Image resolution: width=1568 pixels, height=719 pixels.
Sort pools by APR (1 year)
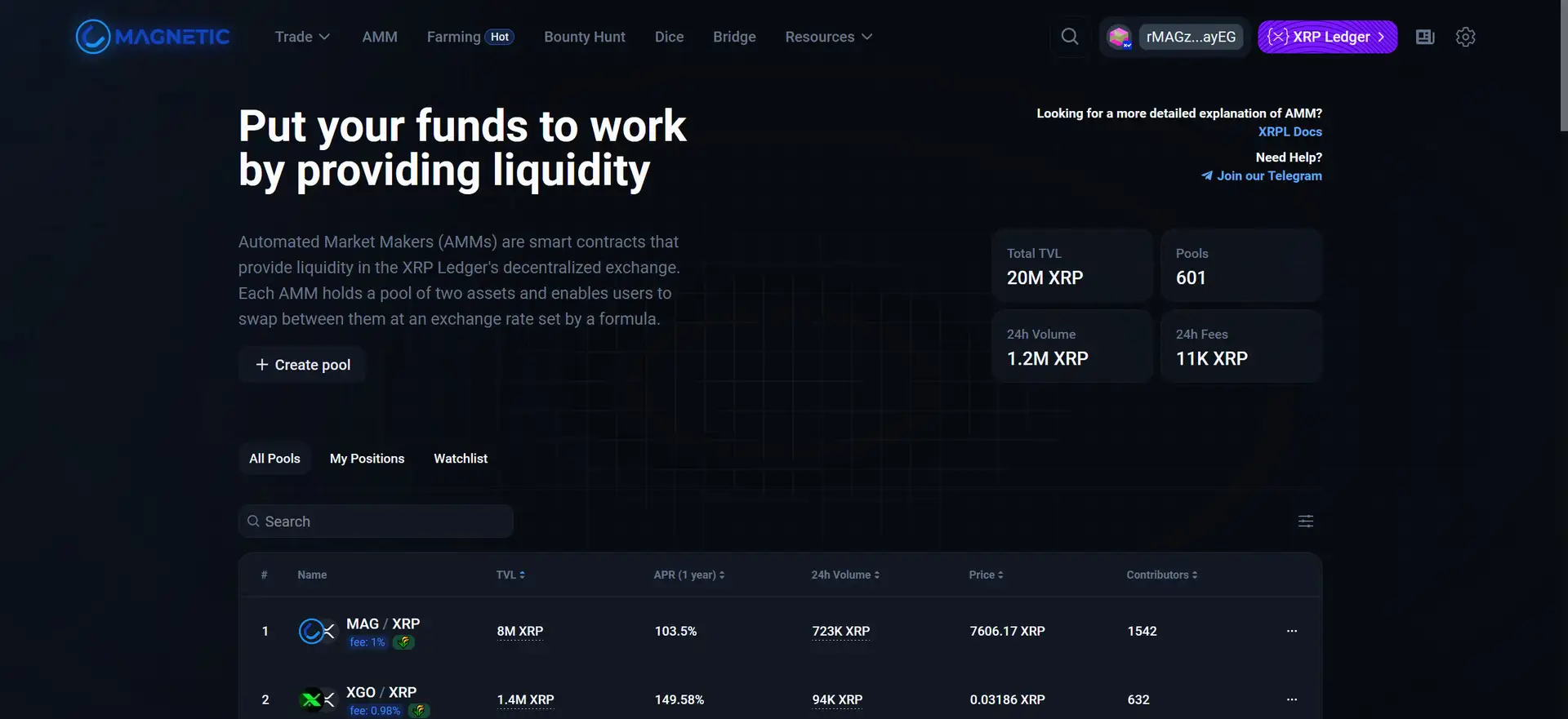click(x=688, y=575)
